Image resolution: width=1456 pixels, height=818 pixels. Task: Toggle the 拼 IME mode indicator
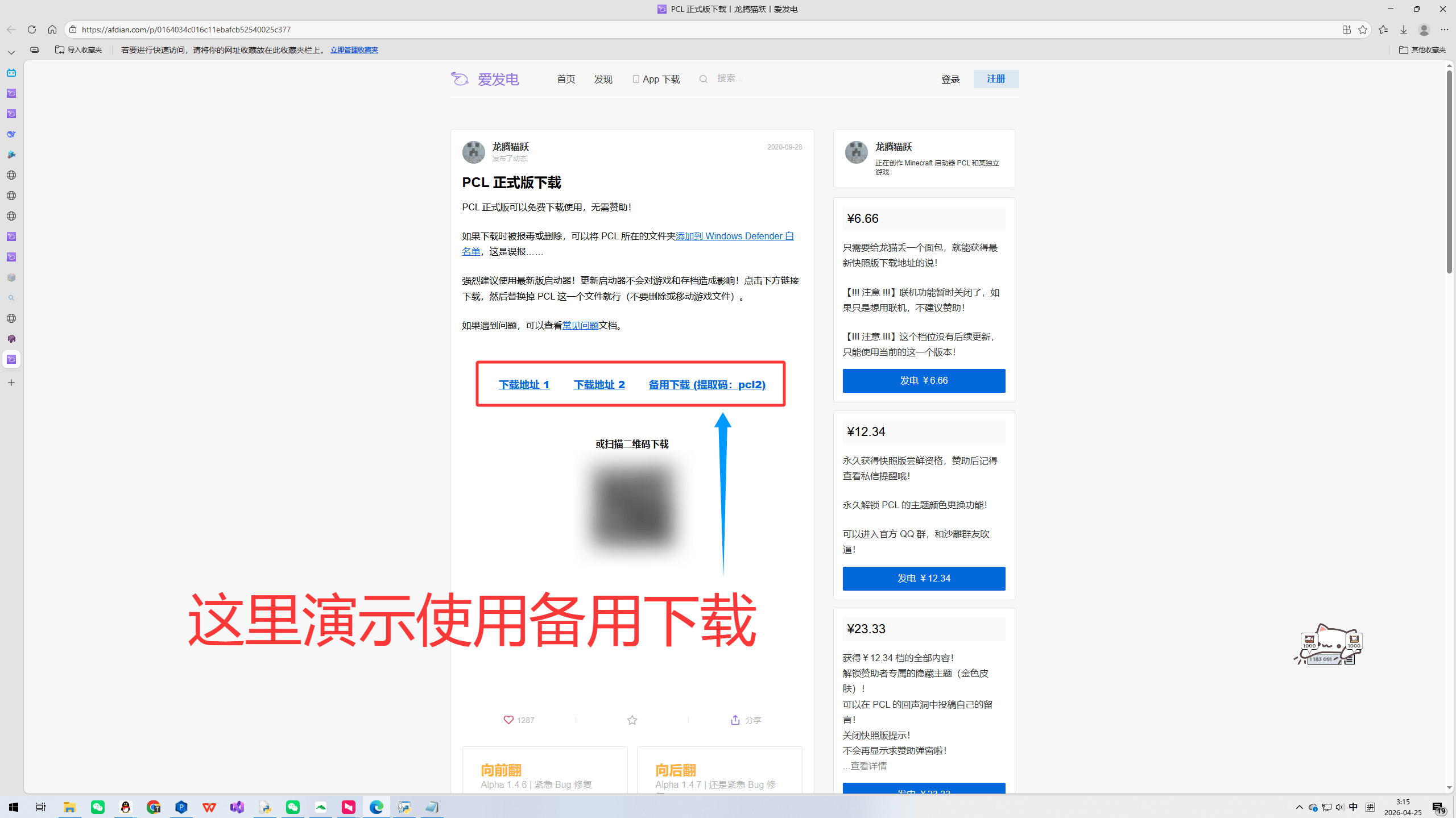point(1370,807)
